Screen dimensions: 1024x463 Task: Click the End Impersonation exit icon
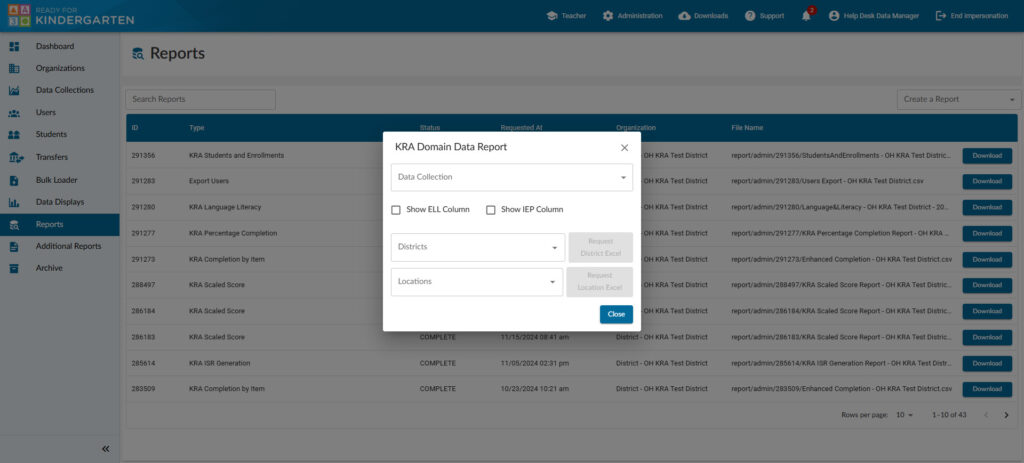click(x=941, y=16)
